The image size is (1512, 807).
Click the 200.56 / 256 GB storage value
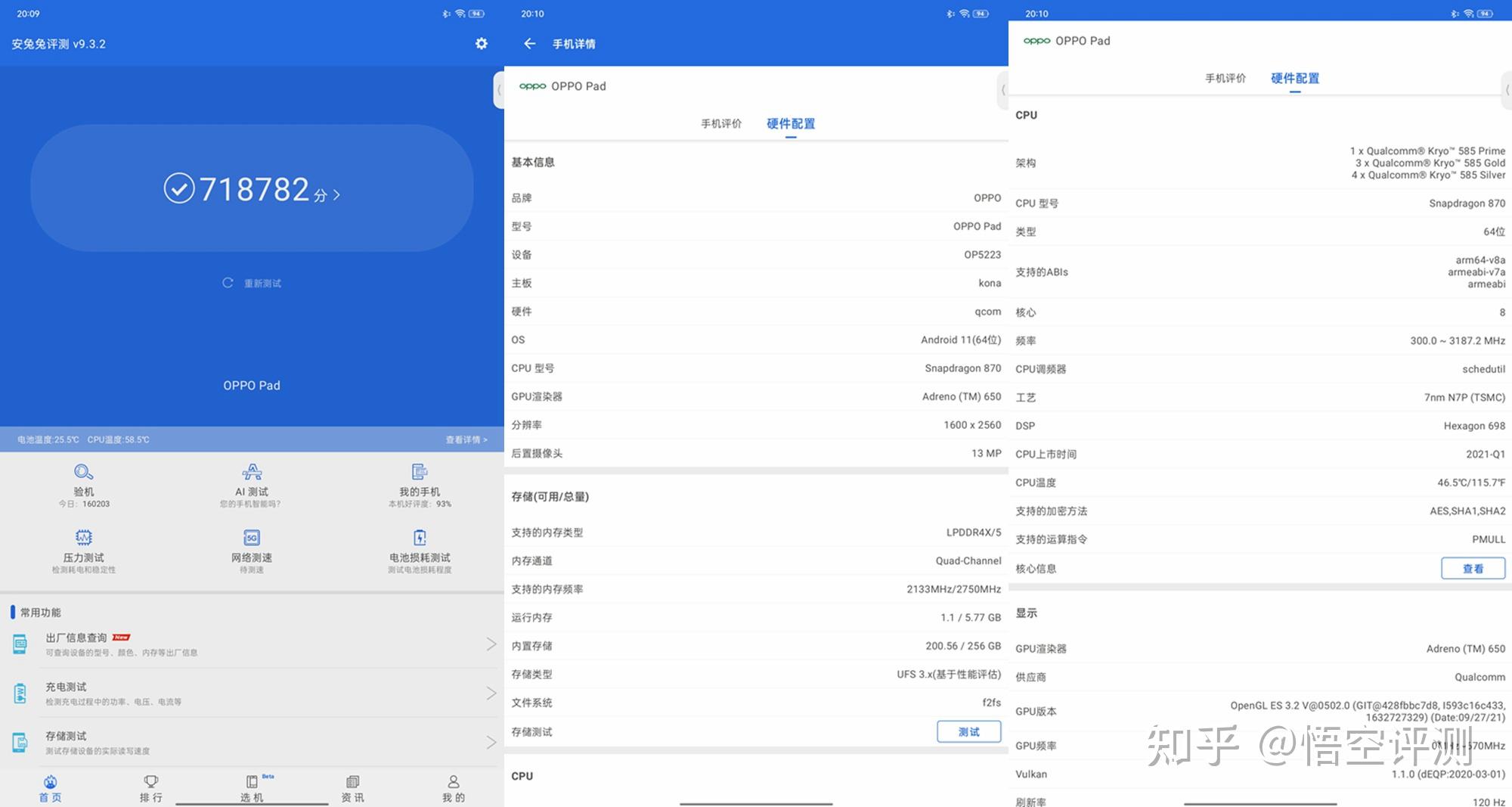click(x=963, y=646)
